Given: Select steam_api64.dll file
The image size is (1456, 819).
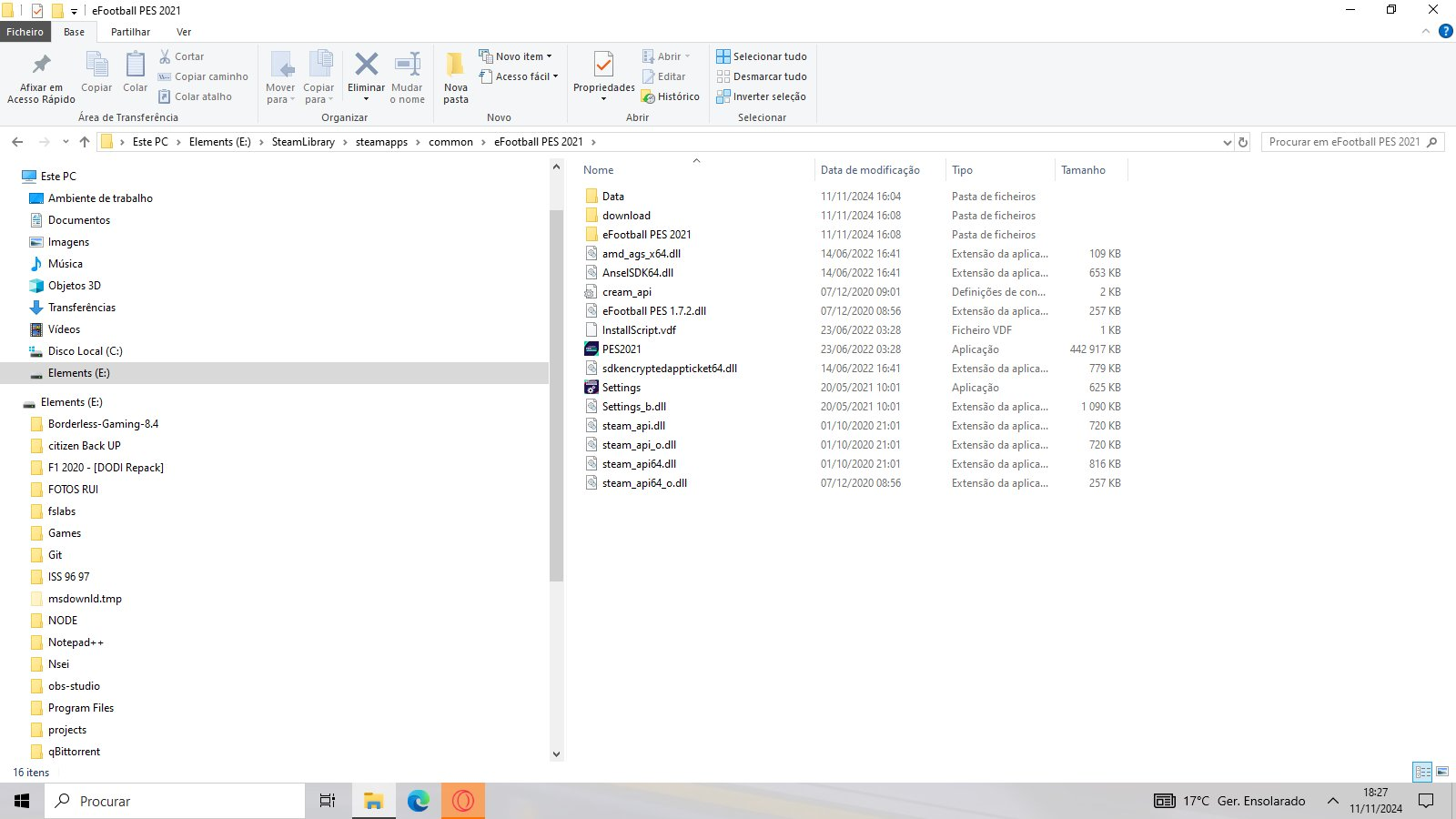Looking at the screenshot, I should click(639, 464).
